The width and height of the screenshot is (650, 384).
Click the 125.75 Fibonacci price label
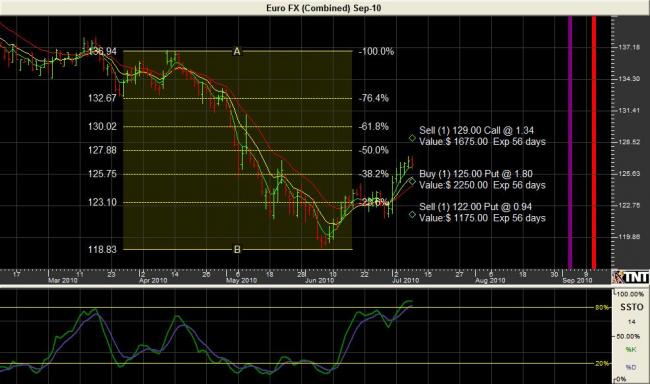[102, 174]
